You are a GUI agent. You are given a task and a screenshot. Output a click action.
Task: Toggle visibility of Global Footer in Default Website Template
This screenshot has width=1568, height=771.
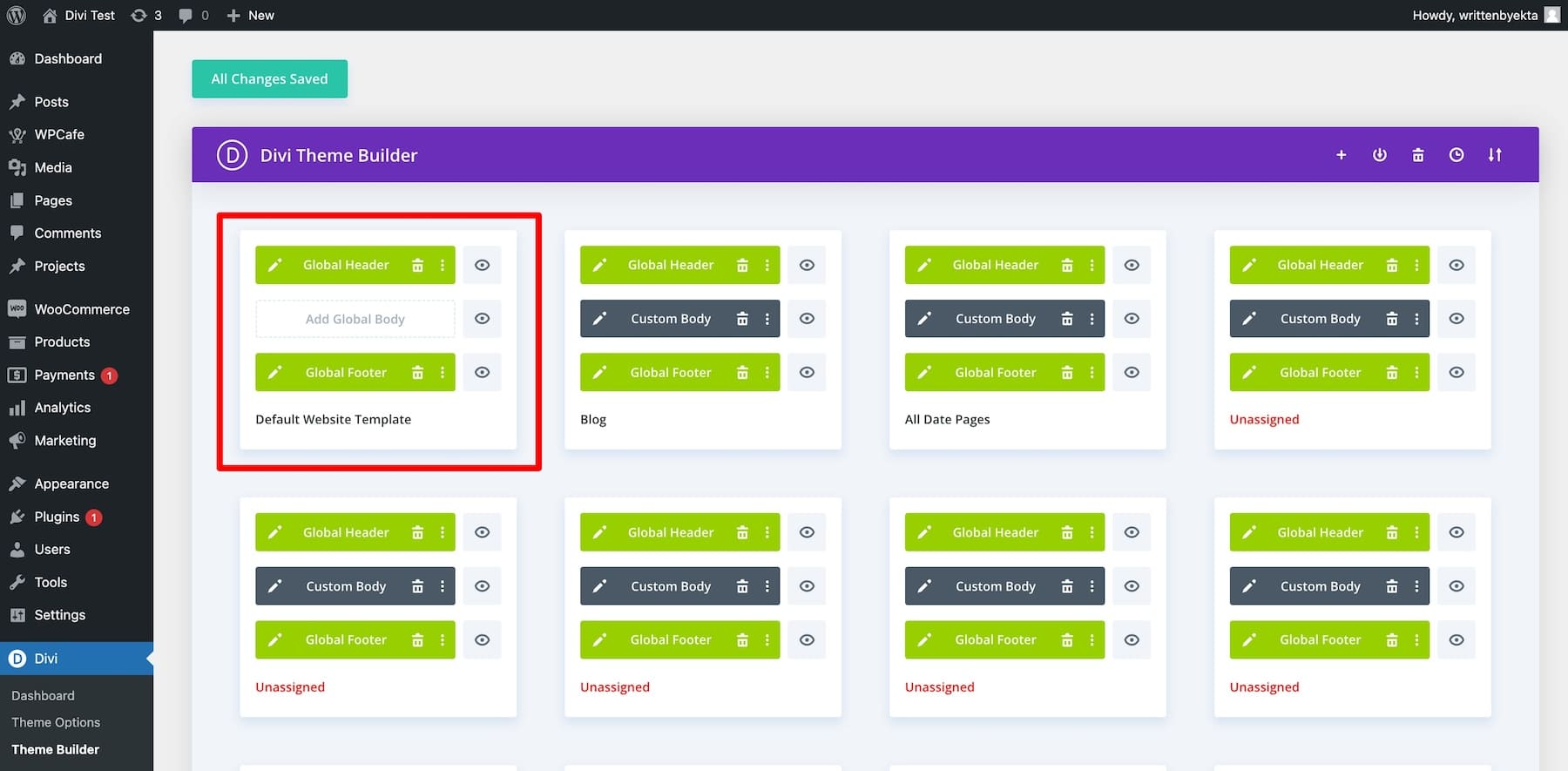pyautogui.click(x=482, y=372)
